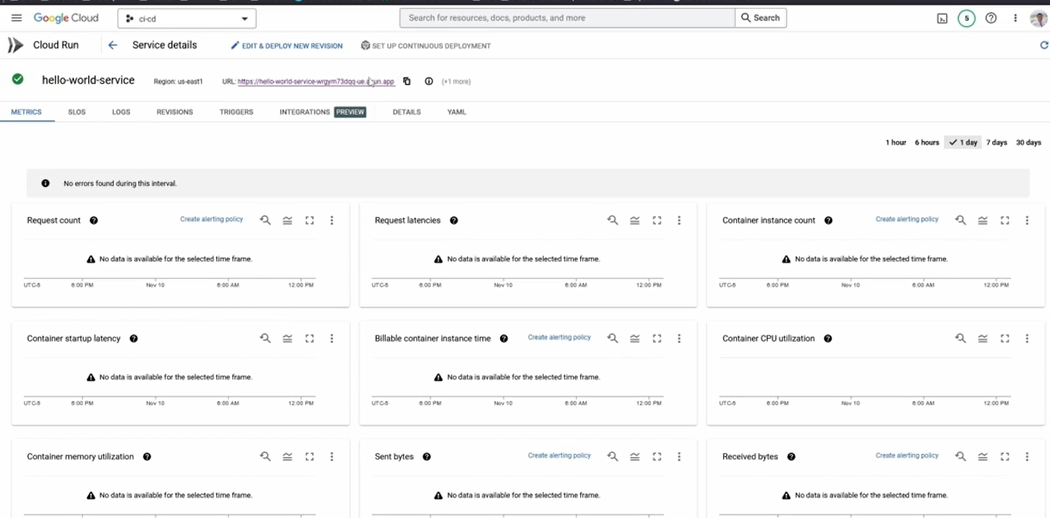The image size is (1050, 518).
Task: Select the 7 days time range
Action: click(996, 143)
